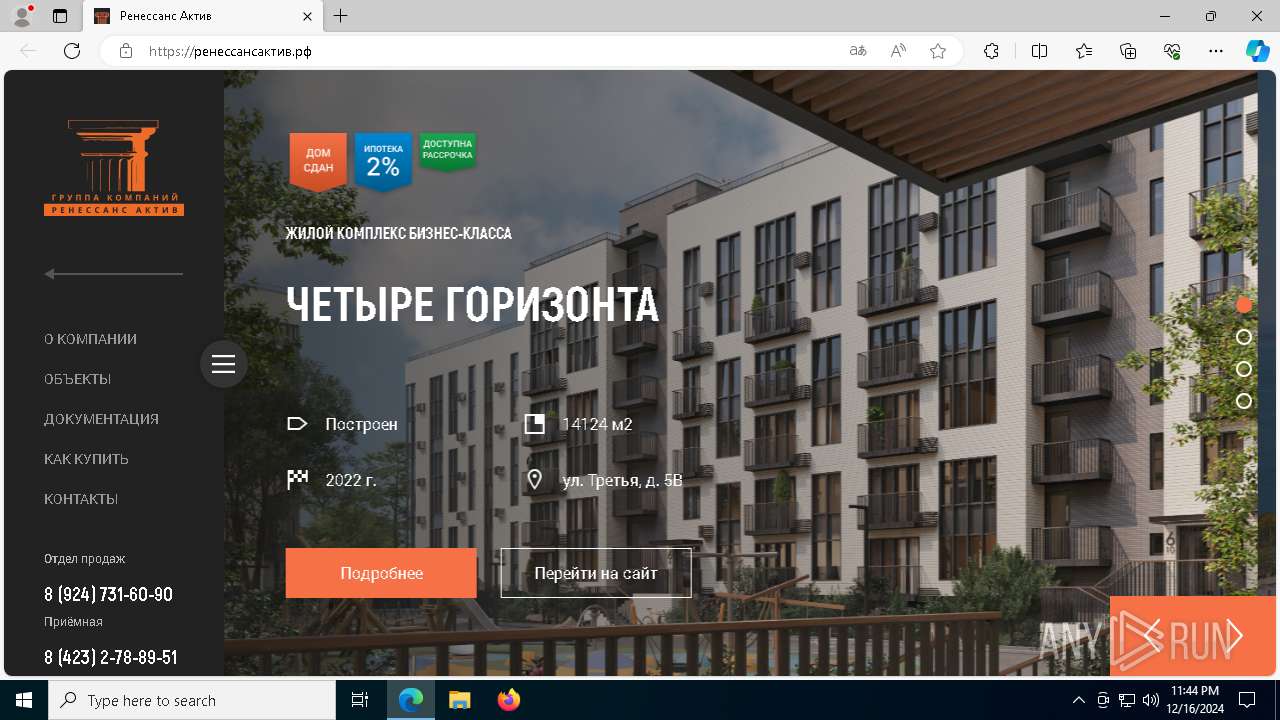Open the taskbar clock and date
Screen dimensions: 1280x720
click(1194, 700)
